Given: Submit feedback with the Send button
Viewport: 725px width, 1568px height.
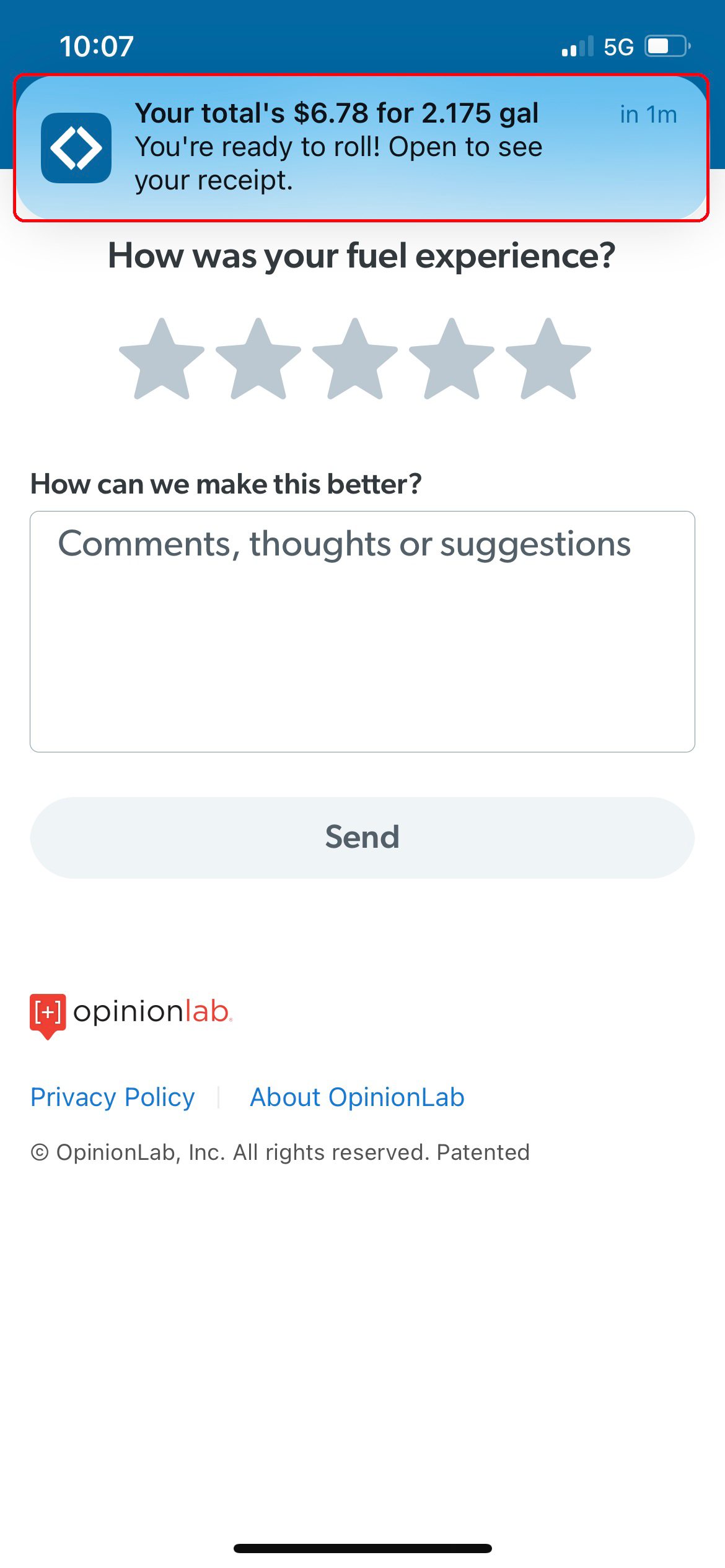Looking at the screenshot, I should (362, 837).
